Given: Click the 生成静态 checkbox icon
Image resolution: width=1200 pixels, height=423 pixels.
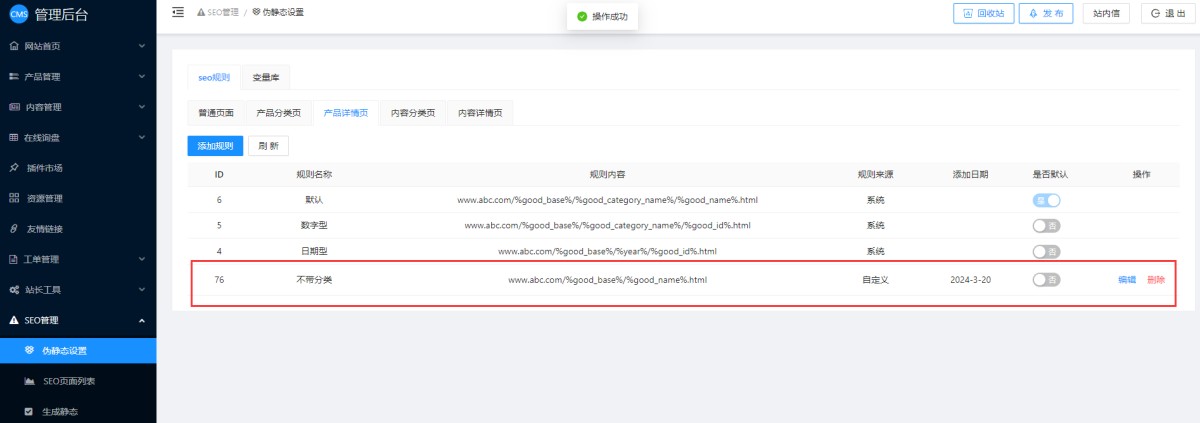Looking at the screenshot, I should [29, 411].
